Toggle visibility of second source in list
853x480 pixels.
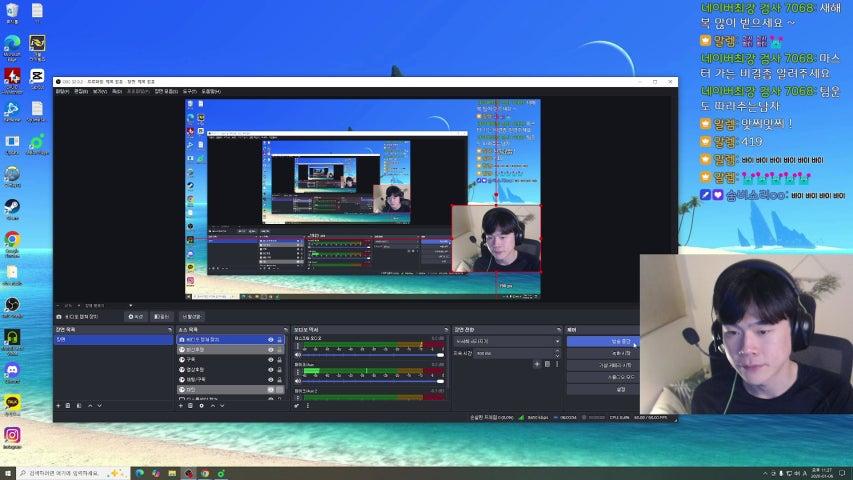tap(270, 350)
